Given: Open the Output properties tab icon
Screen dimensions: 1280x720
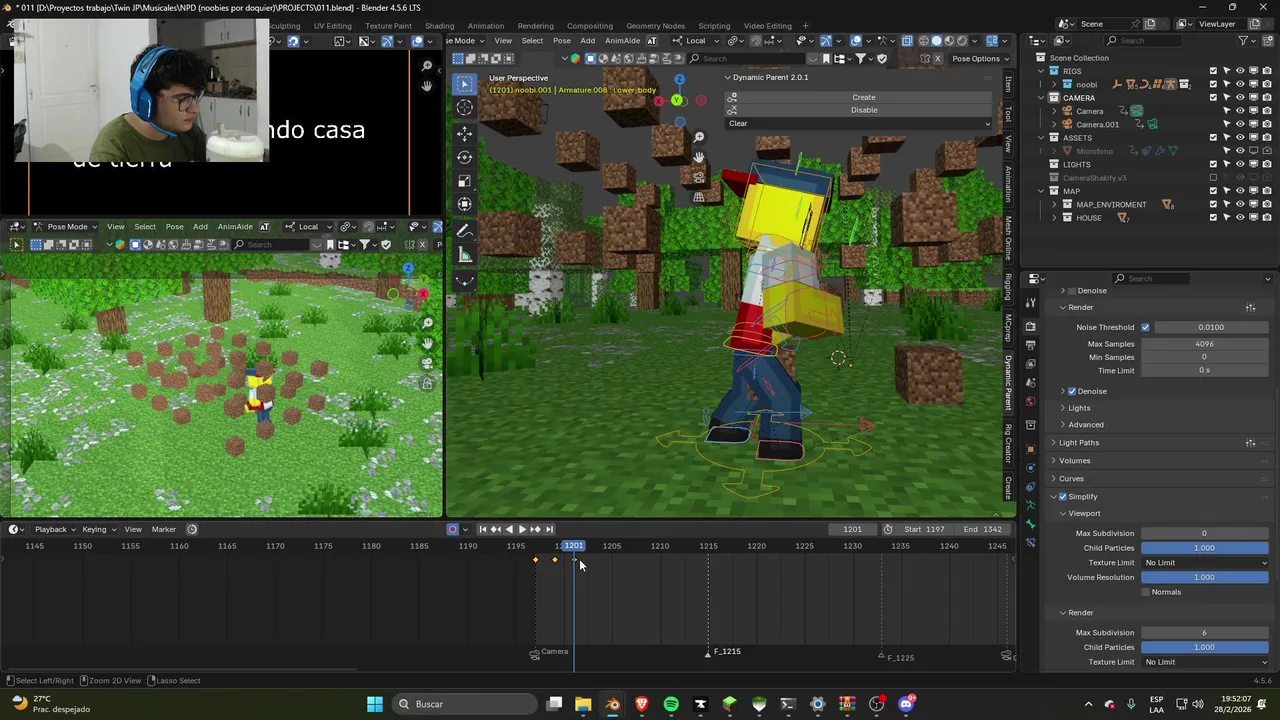Looking at the screenshot, I should [1031, 345].
